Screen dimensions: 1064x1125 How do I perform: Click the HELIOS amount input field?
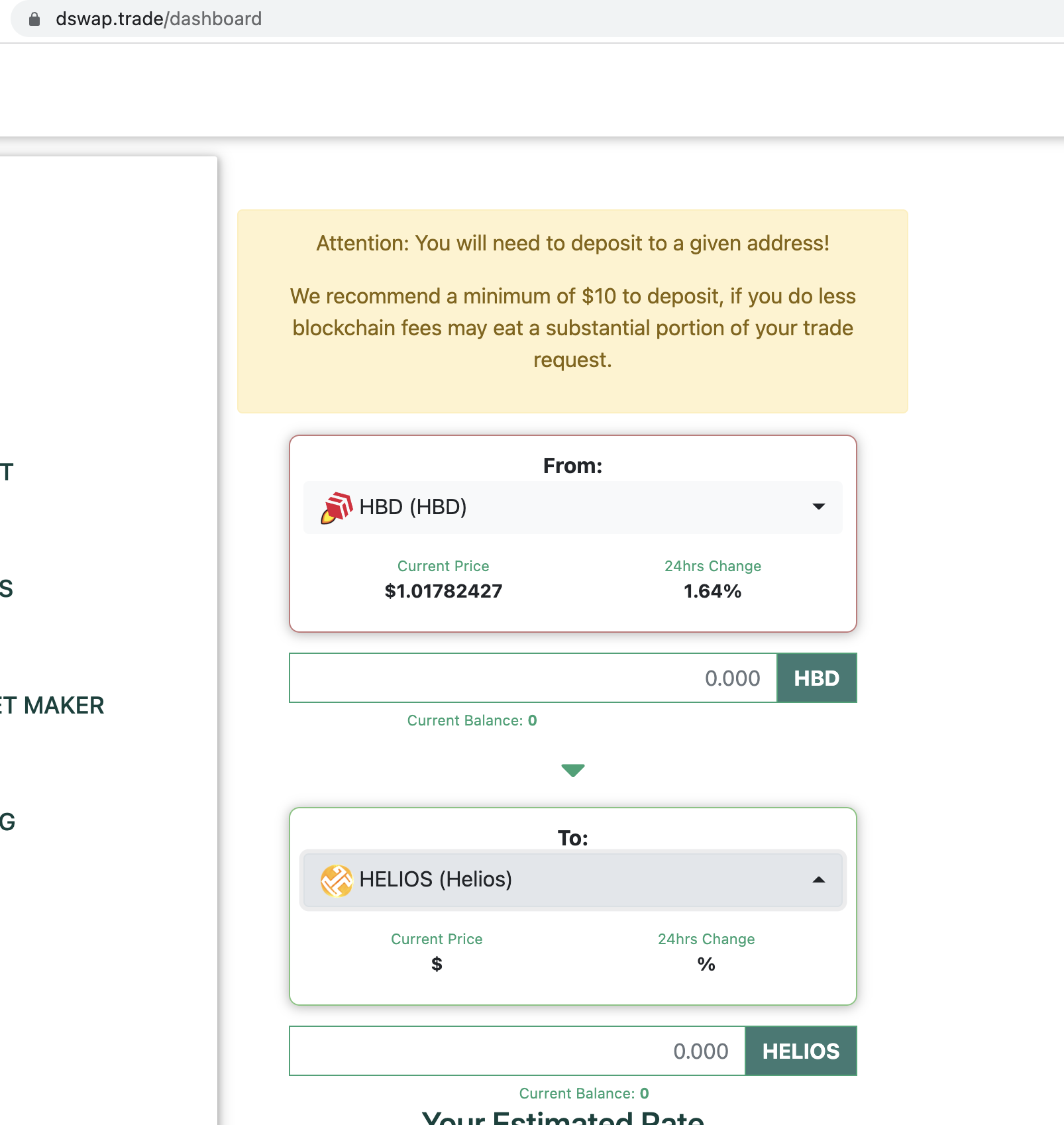click(517, 1051)
